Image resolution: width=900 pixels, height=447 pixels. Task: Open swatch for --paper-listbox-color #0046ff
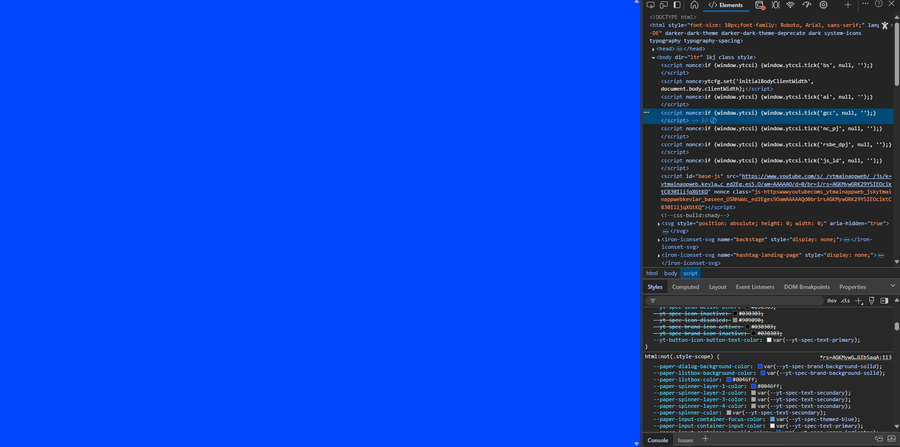tap(729, 379)
